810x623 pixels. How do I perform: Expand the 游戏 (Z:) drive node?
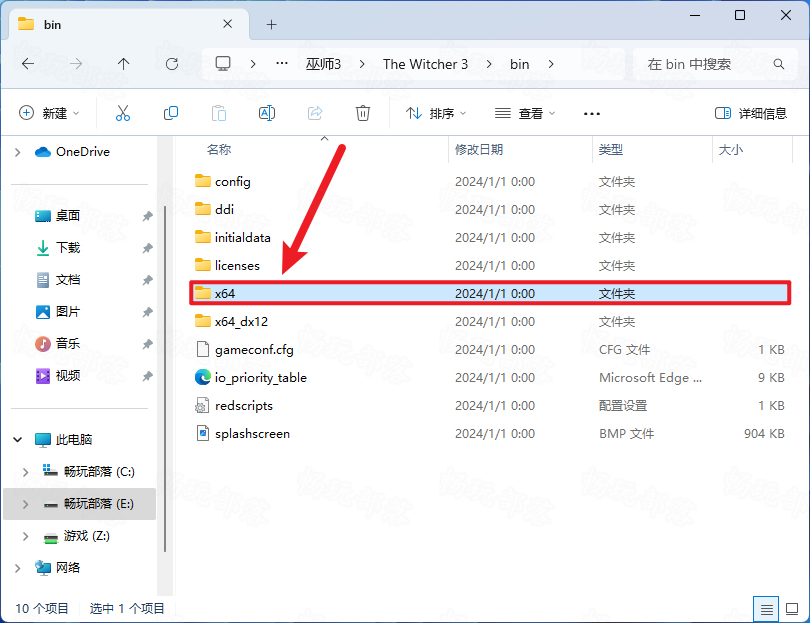pyautogui.click(x=25, y=536)
